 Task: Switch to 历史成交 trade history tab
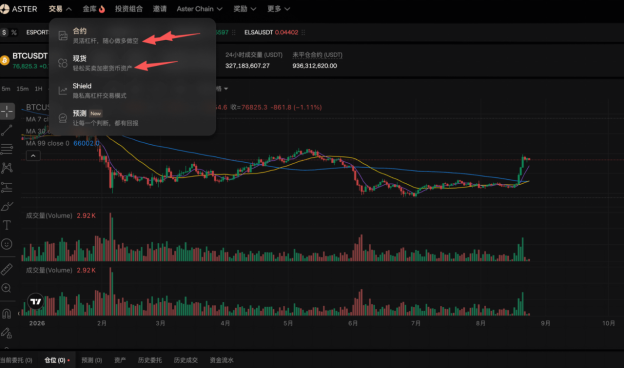pos(185,360)
